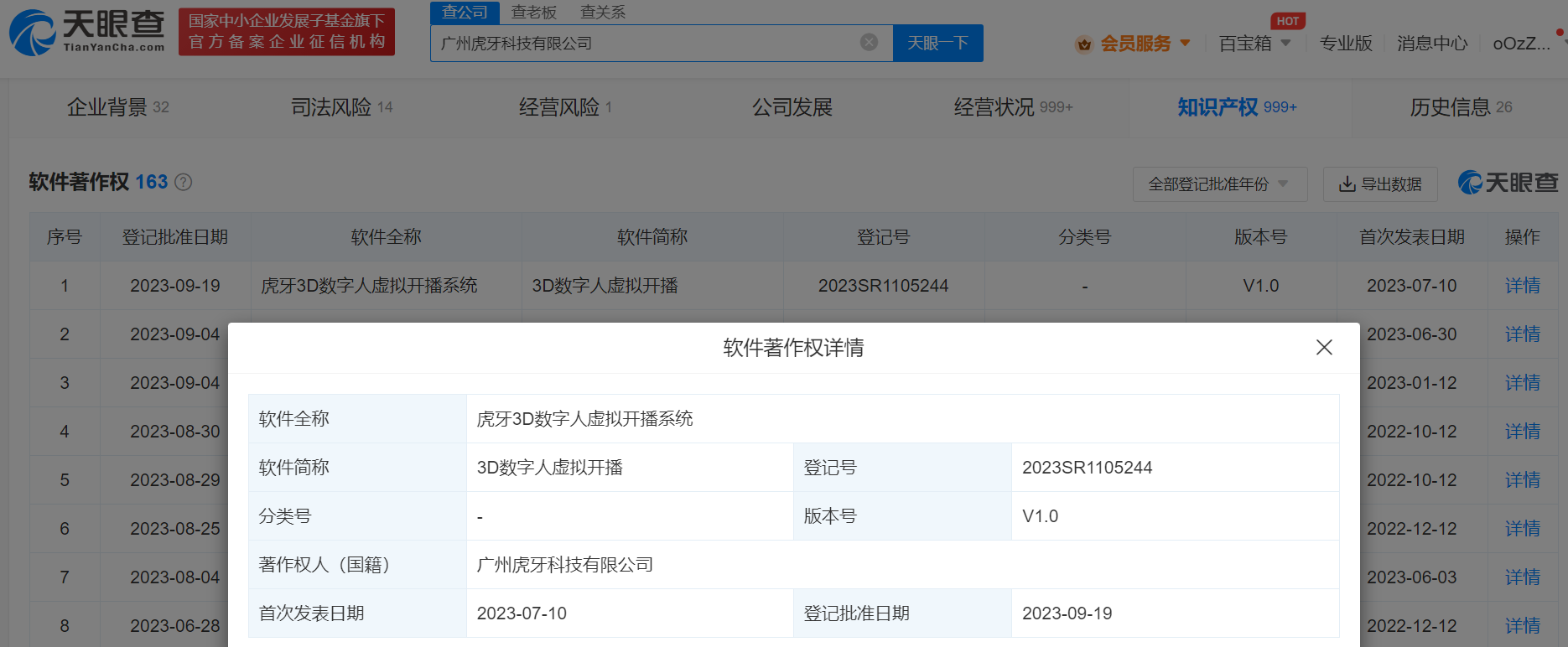Viewport: 1568px width, 647px height.
Task: Open 详情 for row 8
Action: click(1523, 626)
